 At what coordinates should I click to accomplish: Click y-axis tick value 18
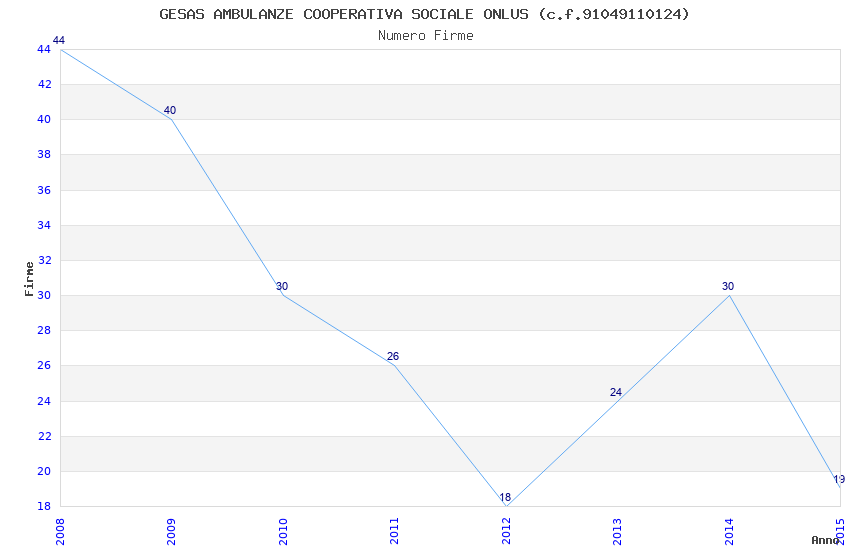[44, 506]
